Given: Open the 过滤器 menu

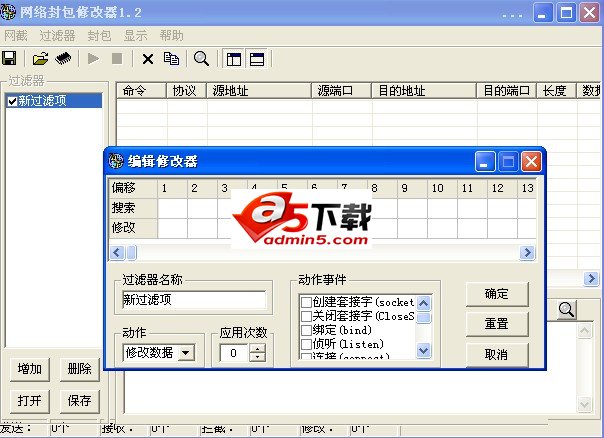Looking at the screenshot, I should pos(57,36).
